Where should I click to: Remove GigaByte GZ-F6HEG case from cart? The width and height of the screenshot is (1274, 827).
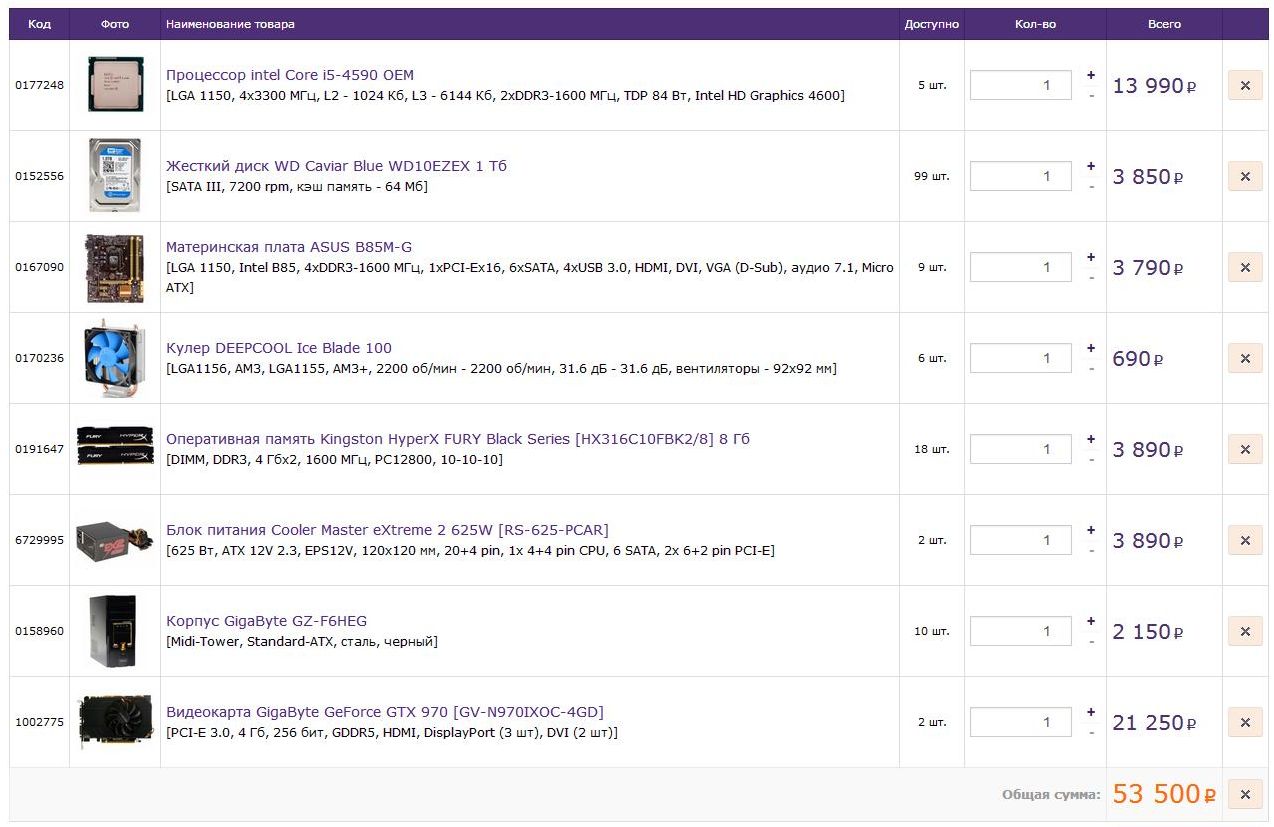click(x=1245, y=631)
